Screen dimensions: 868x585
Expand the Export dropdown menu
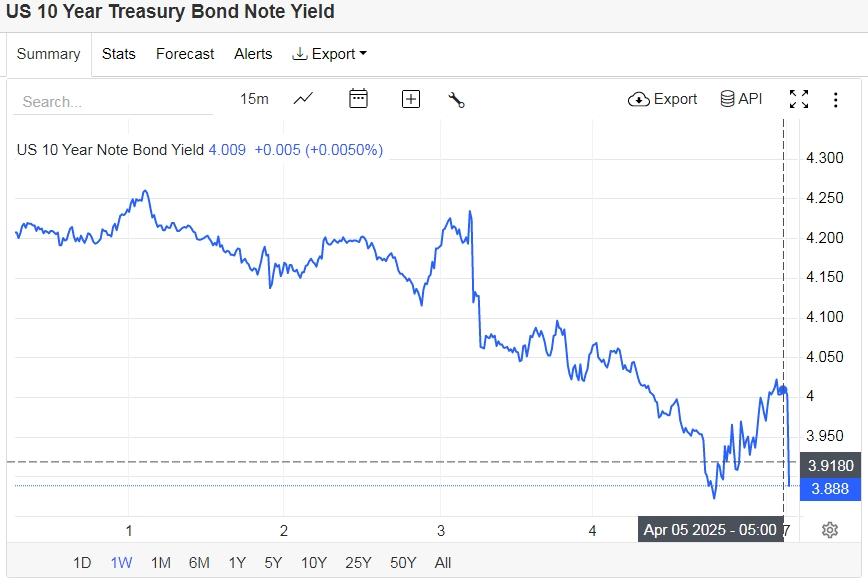pos(329,54)
